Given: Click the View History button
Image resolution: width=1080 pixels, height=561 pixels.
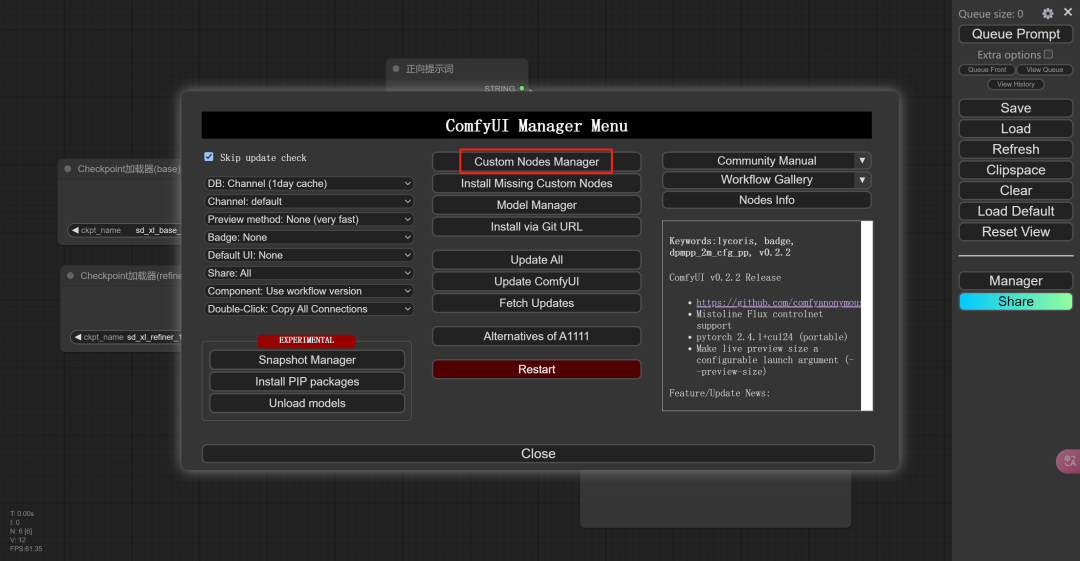Looking at the screenshot, I should (1016, 84).
